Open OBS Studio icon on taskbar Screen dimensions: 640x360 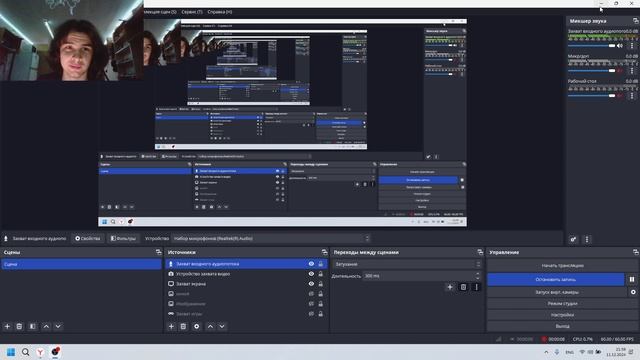55,352
